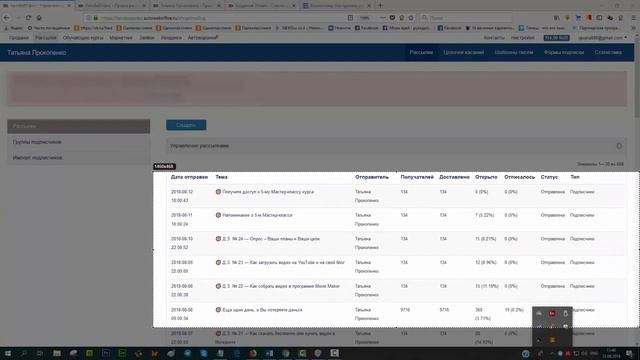
Task: Click the red icon in the tray popup
Action: tap(552, 313)
